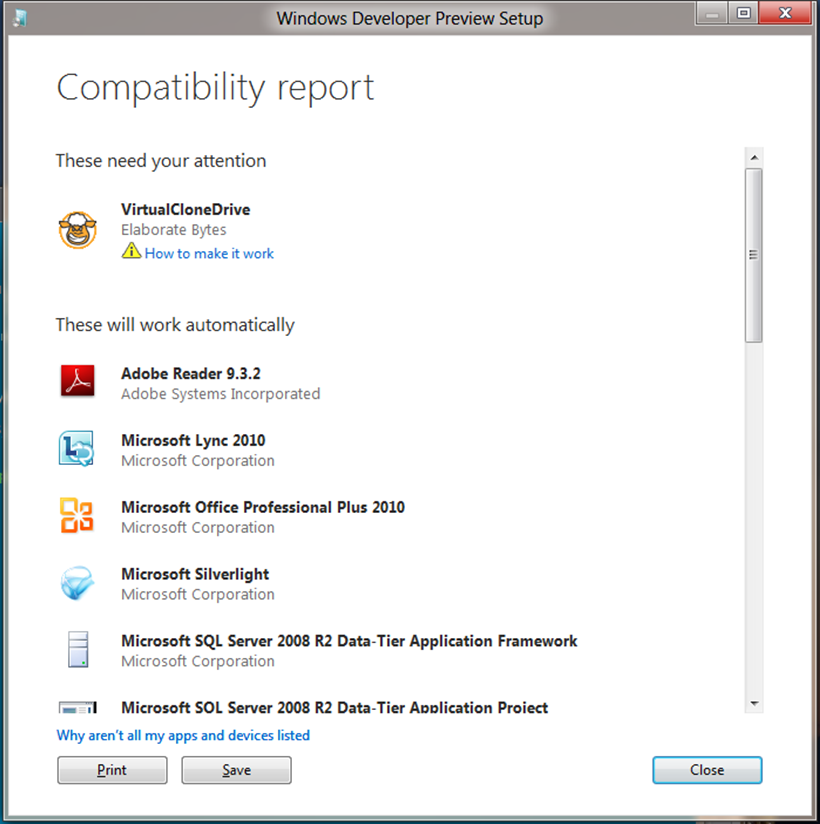Open the Why aren't all my apps listed link
Screen dimensions: 820x824
click(182, 735)
